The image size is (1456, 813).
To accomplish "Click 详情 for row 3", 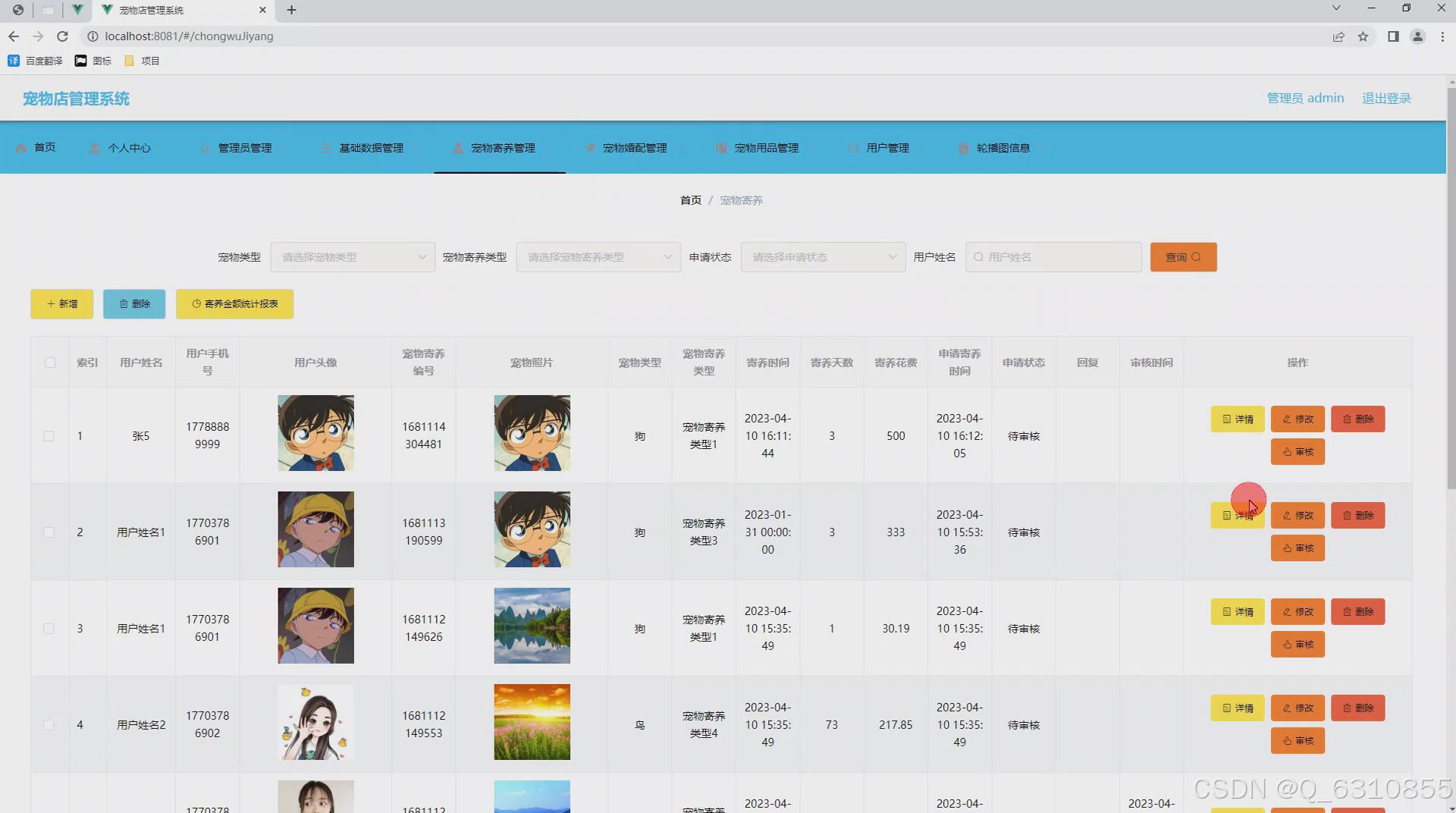I will coord(1238,612).
